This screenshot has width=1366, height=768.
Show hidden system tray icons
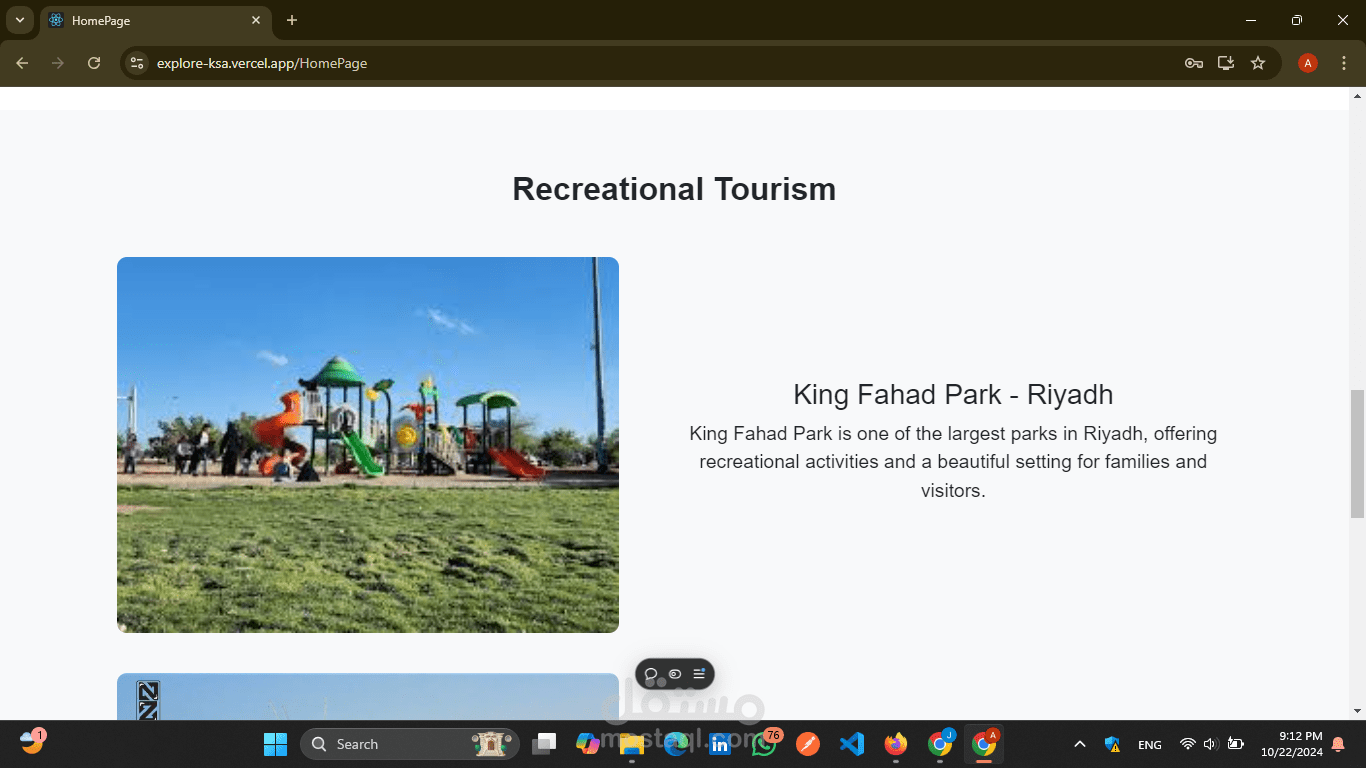coord(1080,744)
